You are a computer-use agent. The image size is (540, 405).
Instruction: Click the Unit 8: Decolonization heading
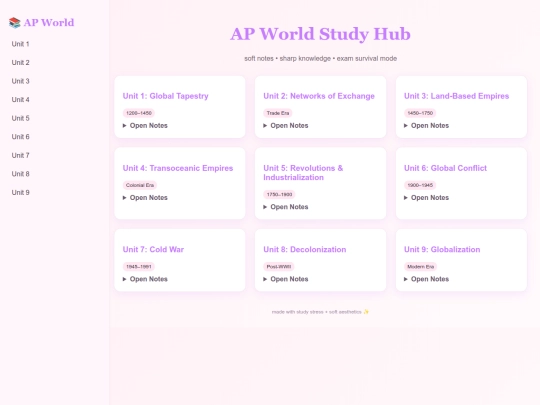305,249
